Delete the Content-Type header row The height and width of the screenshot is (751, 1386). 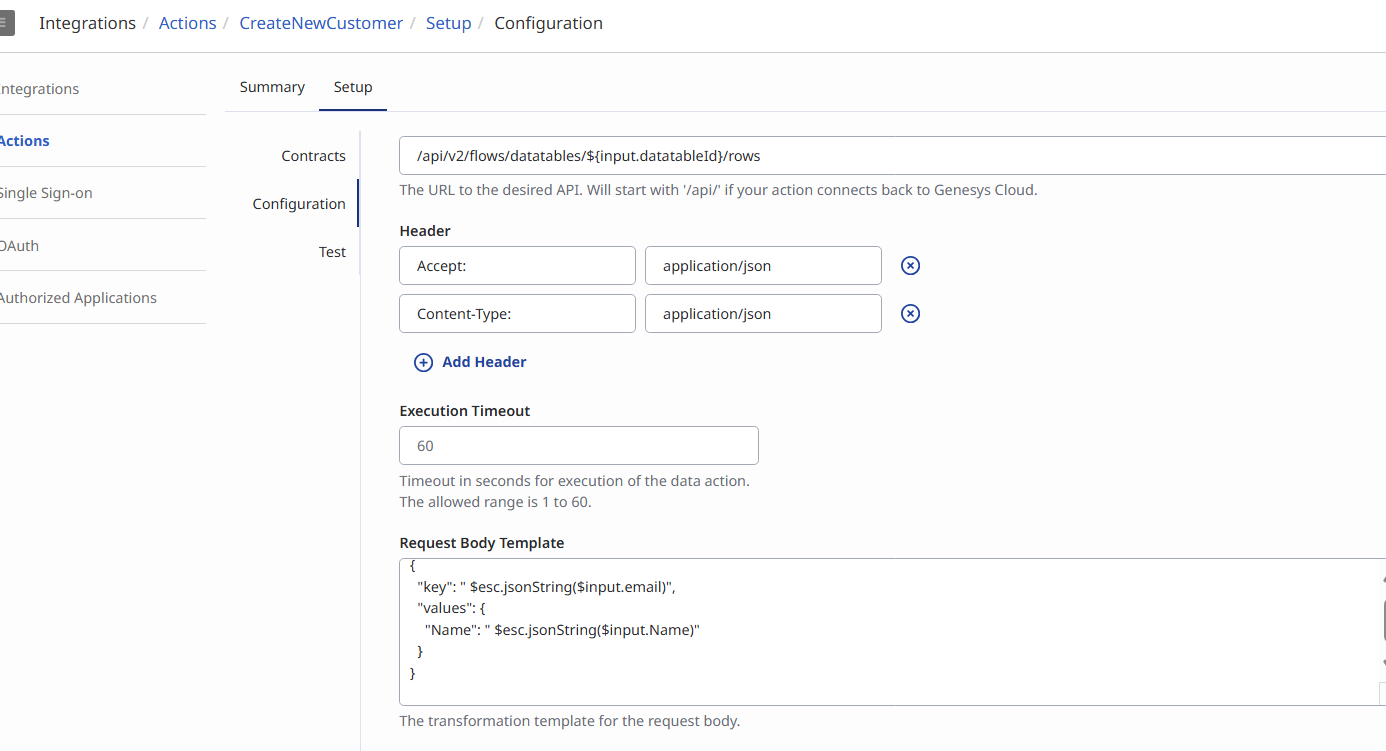click(910, 314)
